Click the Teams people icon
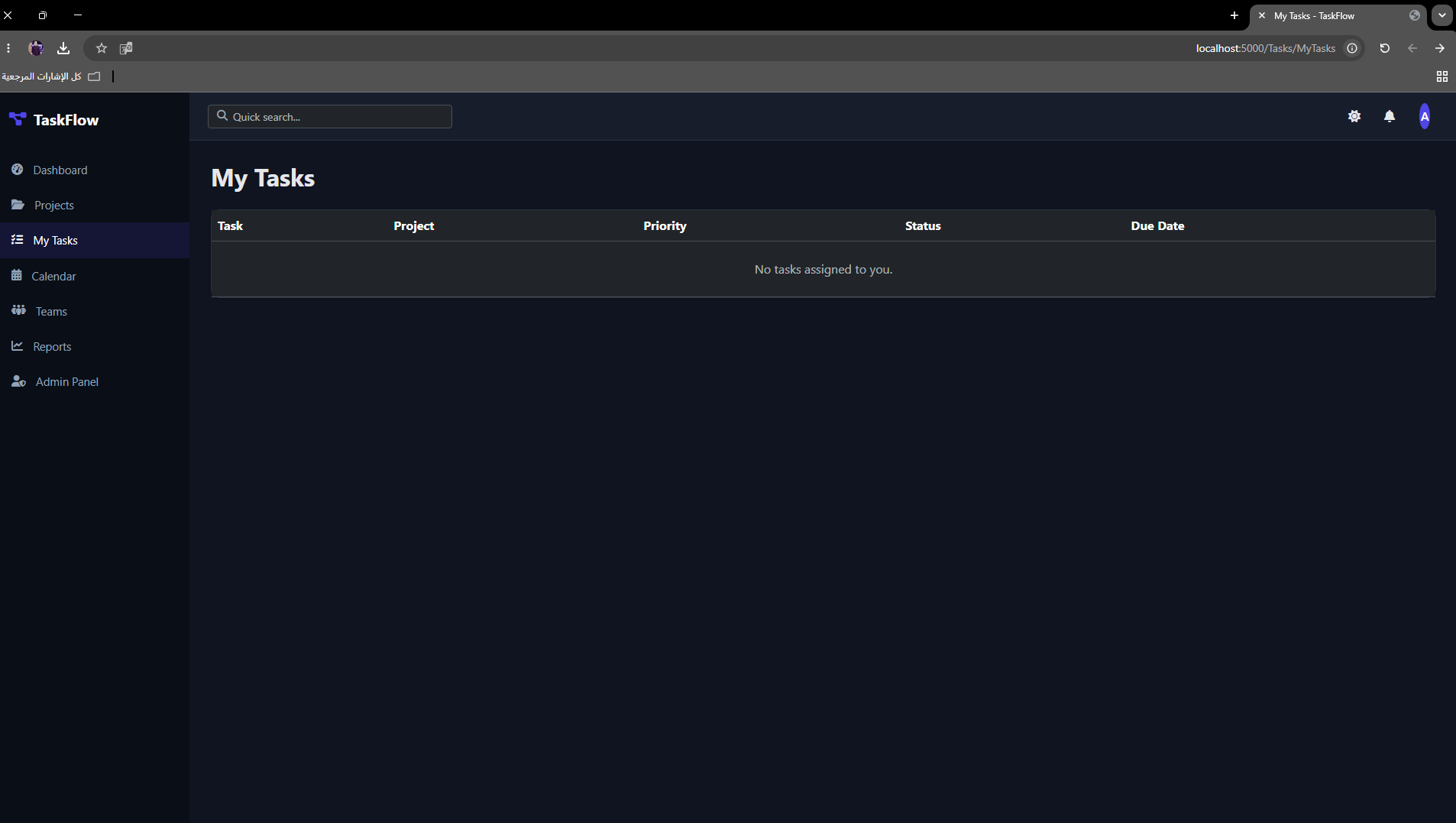 pyautogui.click(x=18, y=310)
